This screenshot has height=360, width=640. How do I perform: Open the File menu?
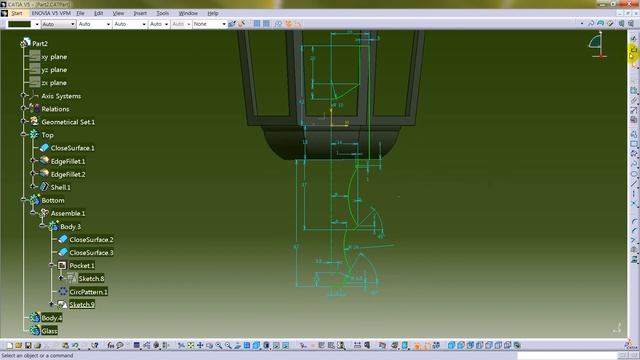[x=80, y=13]
